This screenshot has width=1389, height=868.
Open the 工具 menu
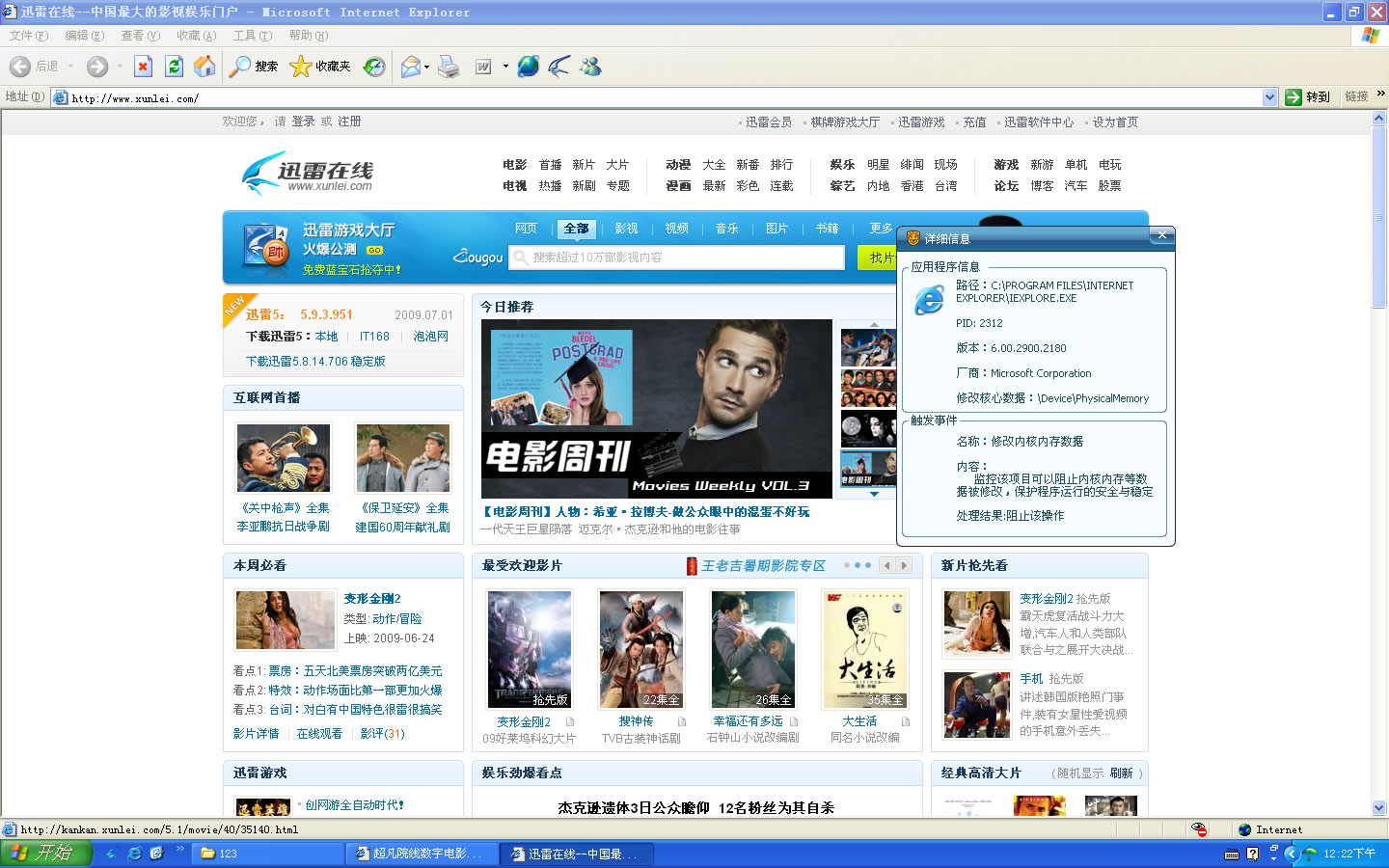coord(252,36)
